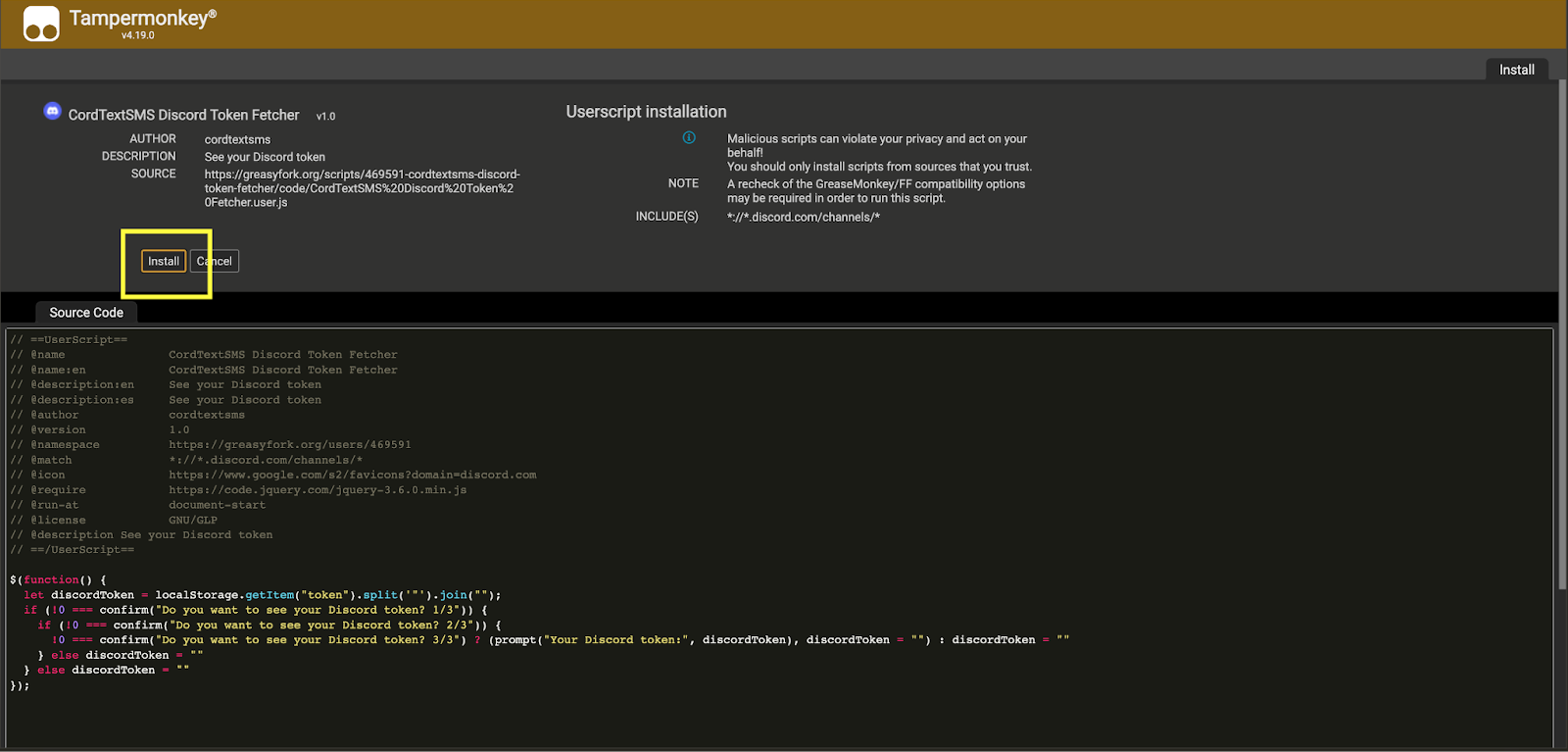Image resolution: width=1568 pixels, height=752 pixels.
Task: Click the greasyfork.org source URL
Action: pos(362,188)
